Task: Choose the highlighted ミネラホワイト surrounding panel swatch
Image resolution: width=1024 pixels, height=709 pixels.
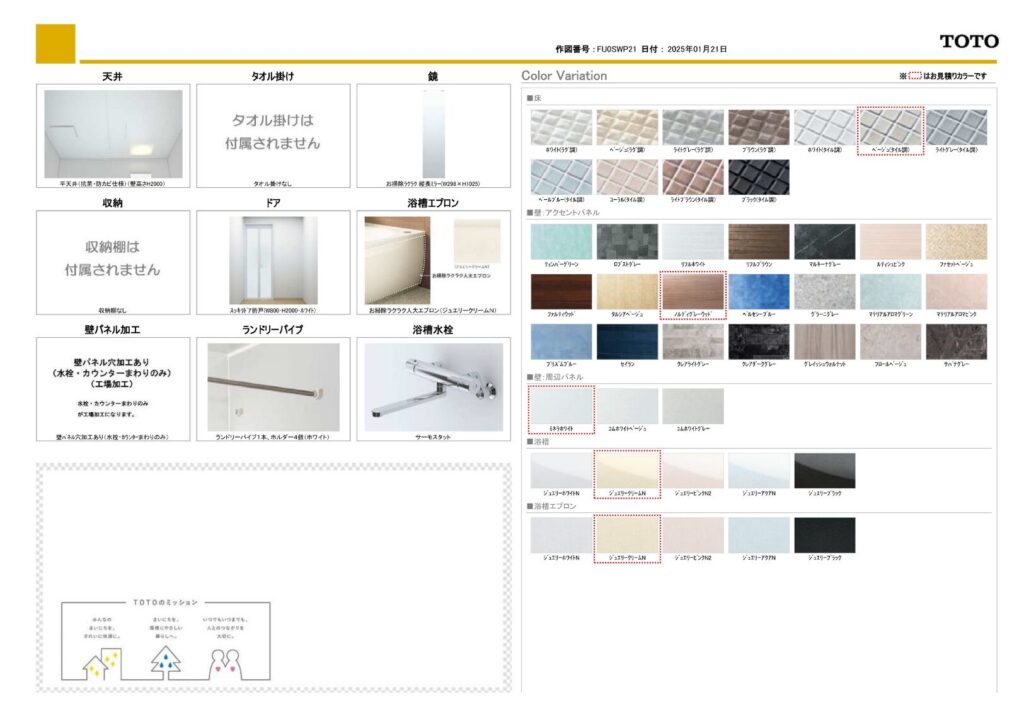Action: click(561, 406)
